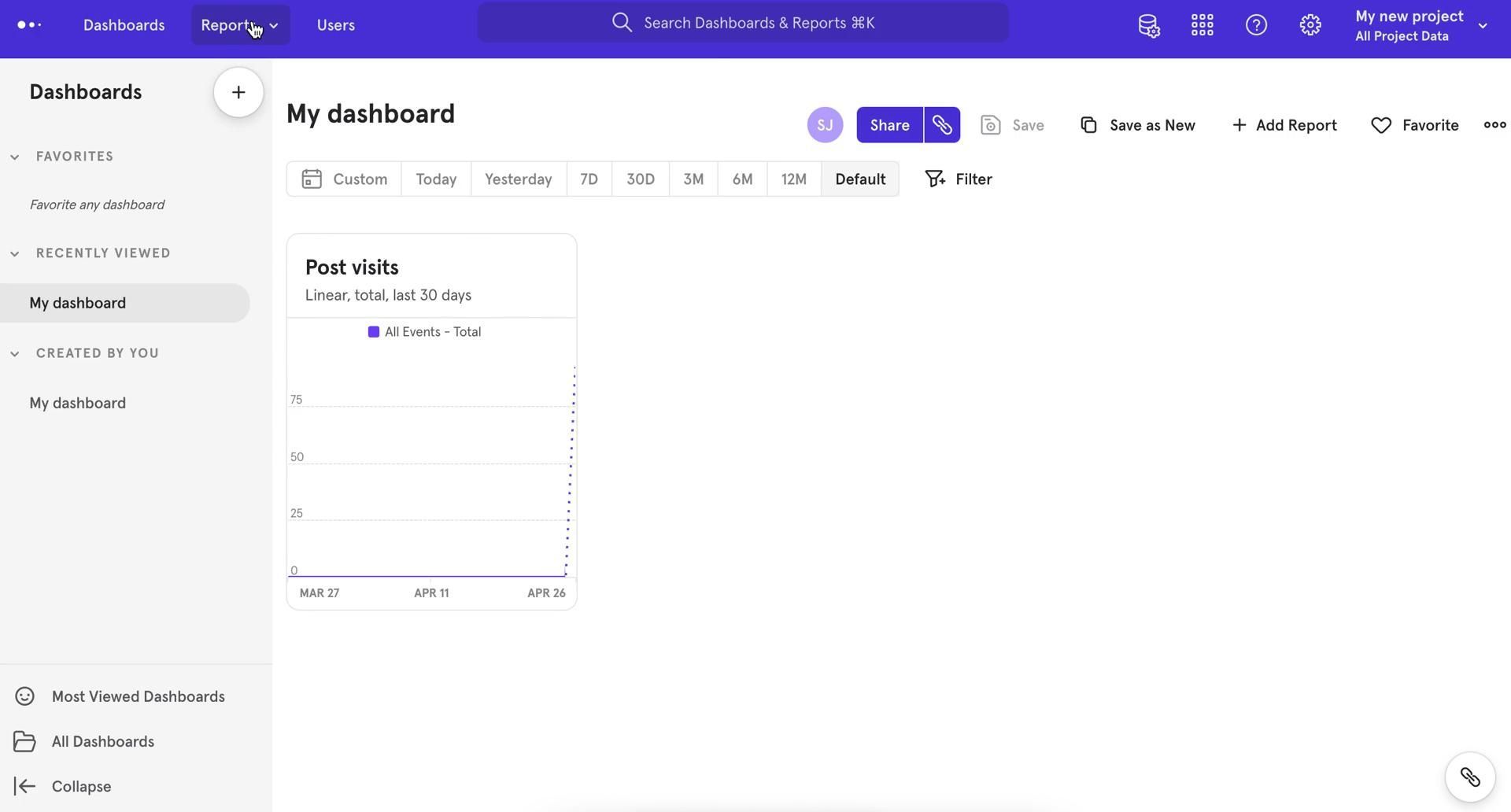Screen dimensions: 1511x812
Task: Click the SJ user avatar
Action: point(825,125)
